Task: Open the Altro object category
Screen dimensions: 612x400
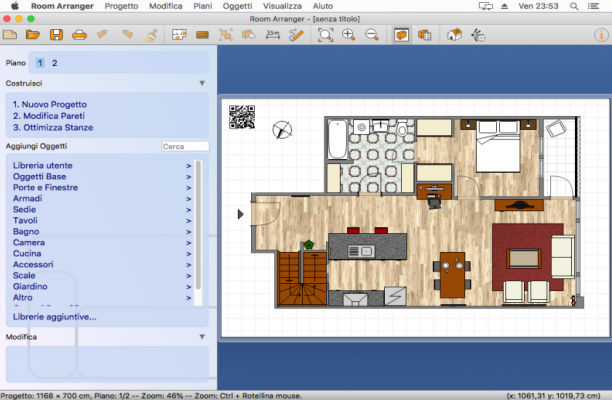Action: pos(102,297)
